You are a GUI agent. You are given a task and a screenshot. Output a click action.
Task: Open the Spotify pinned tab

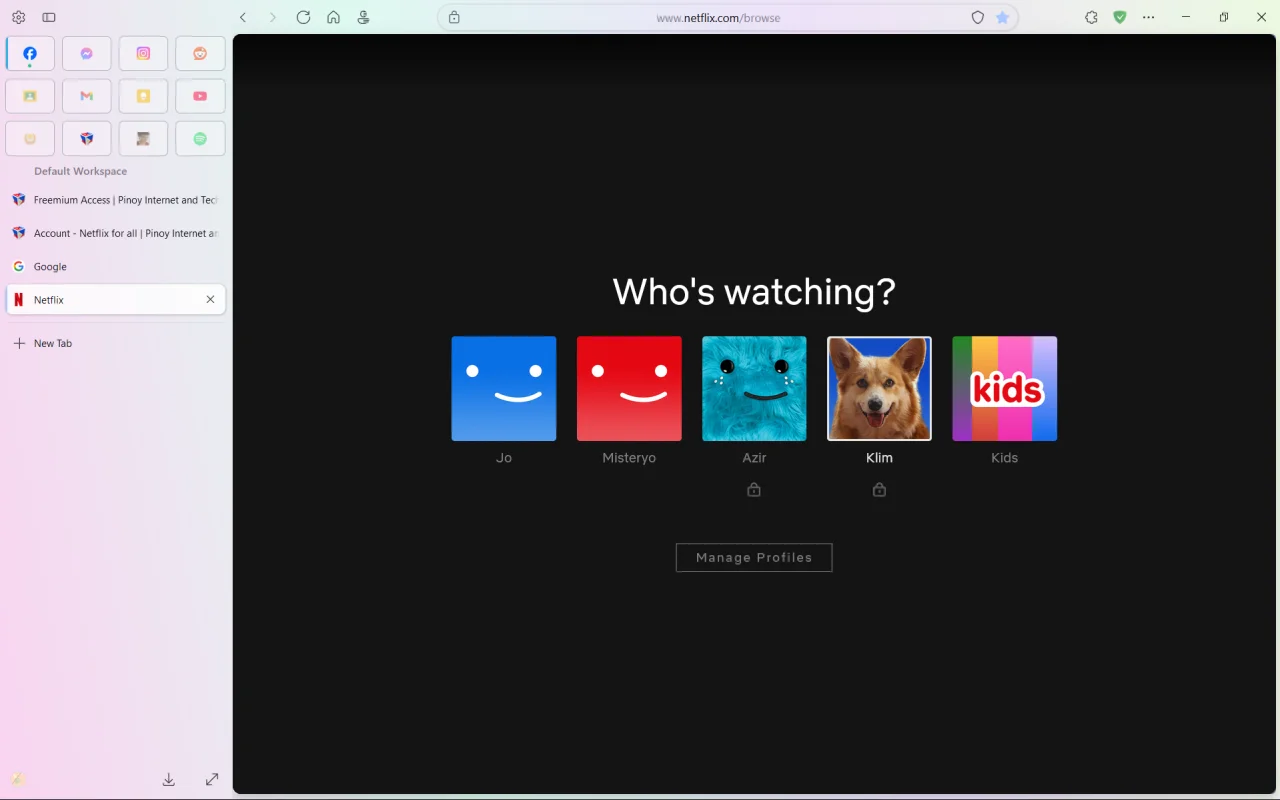tap(200, 139)
